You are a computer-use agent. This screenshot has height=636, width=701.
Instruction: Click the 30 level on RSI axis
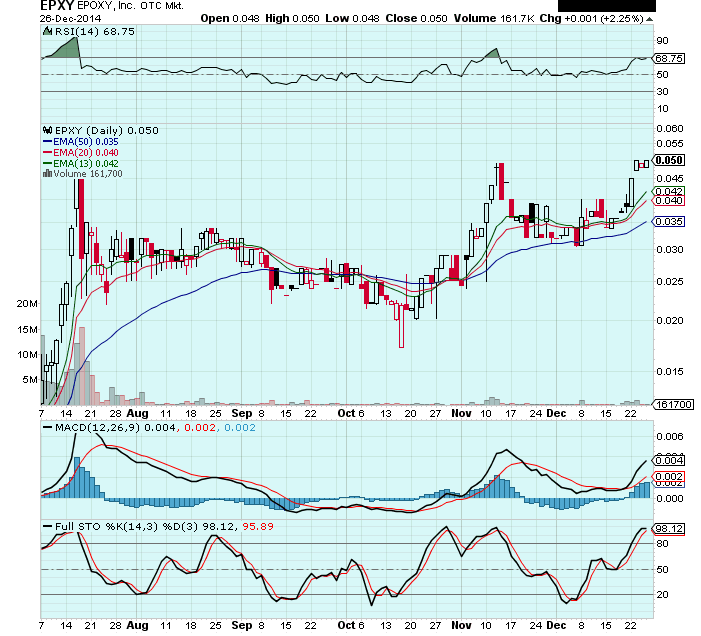662,92
